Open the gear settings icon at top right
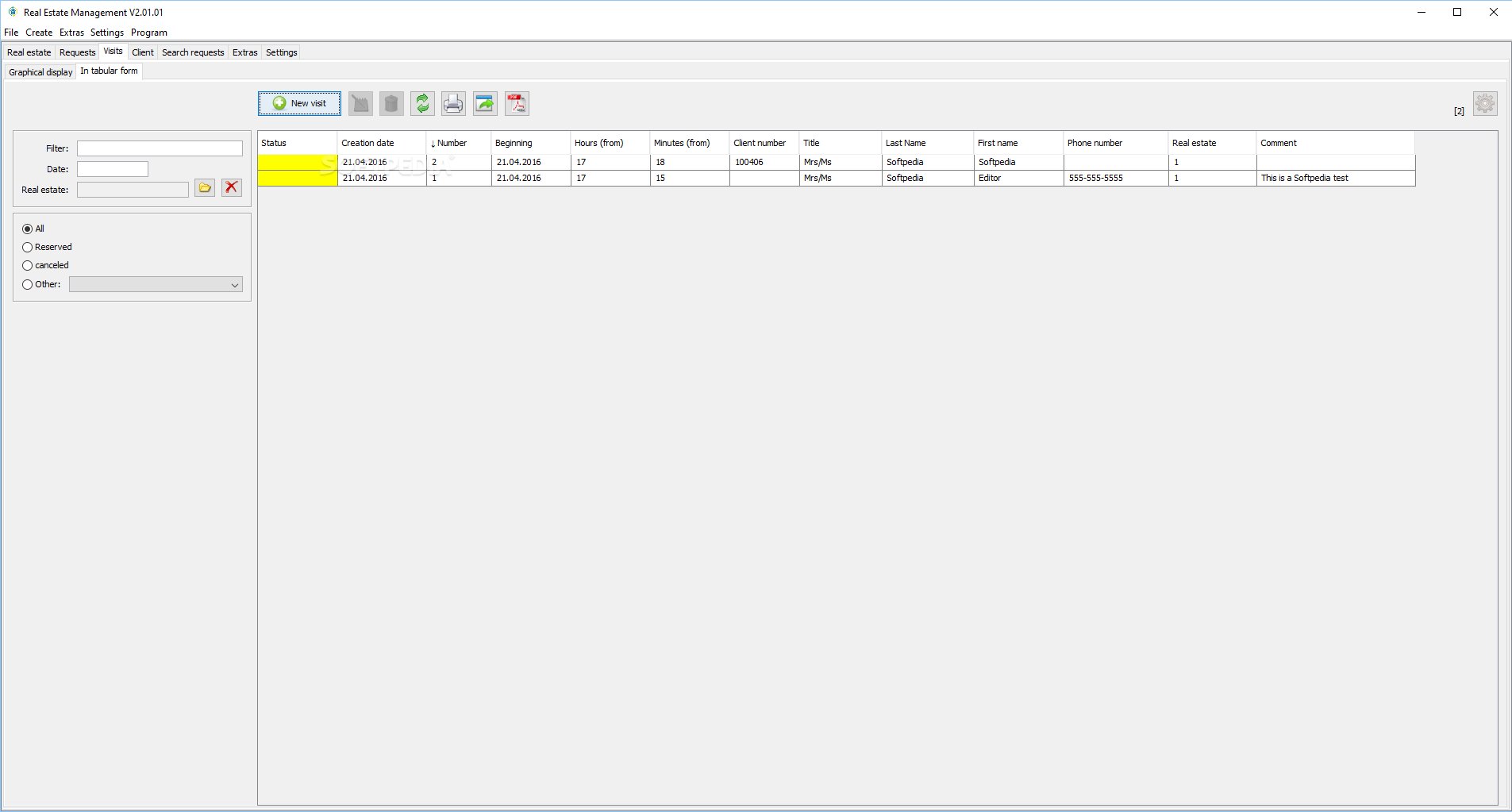The height and width of the screenshot is (812, 1512). click(1485, 103)
